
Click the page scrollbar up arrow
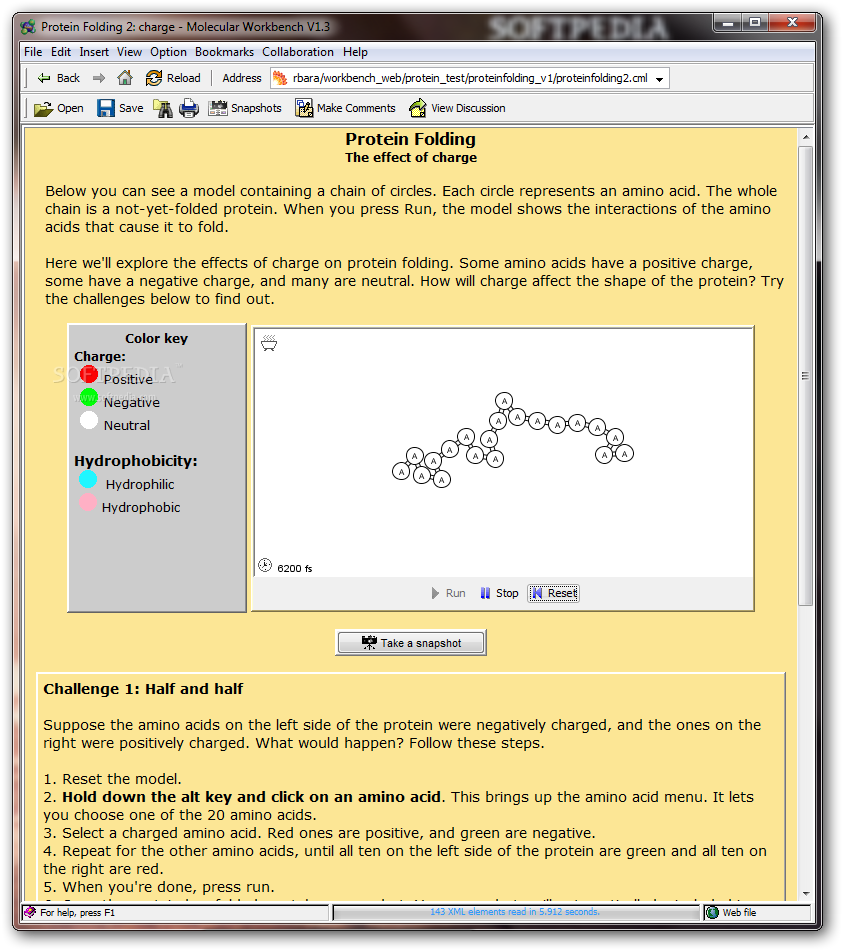point(805,138)
